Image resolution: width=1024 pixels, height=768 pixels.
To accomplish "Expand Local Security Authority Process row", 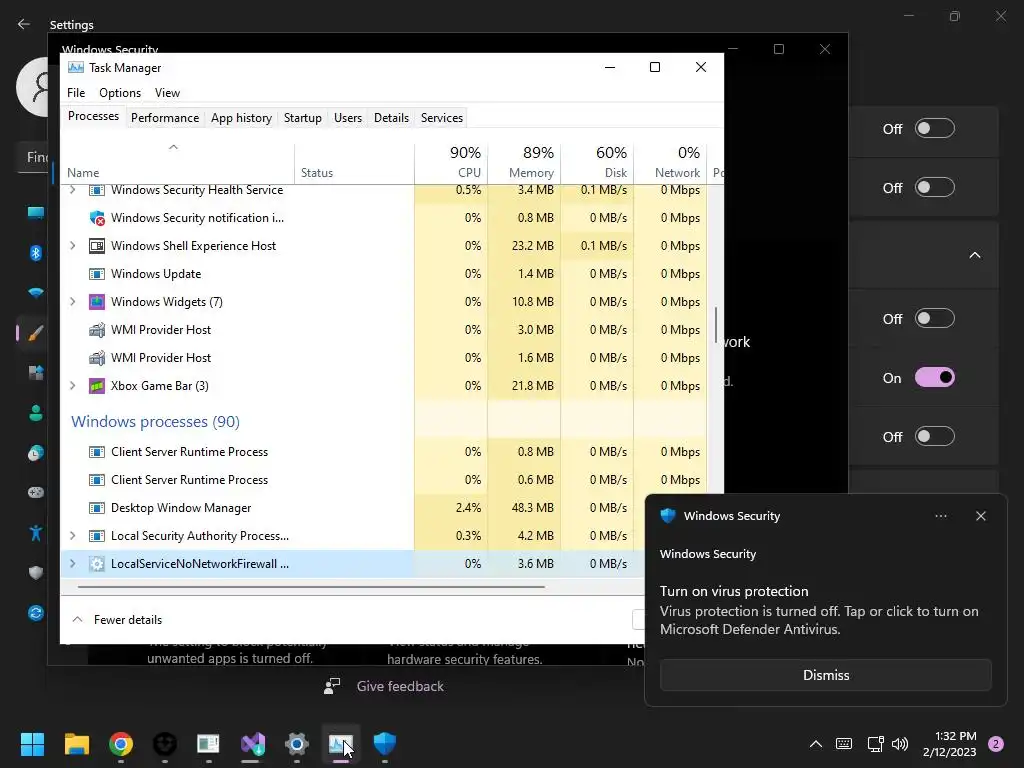I will (x=72, y=536).
